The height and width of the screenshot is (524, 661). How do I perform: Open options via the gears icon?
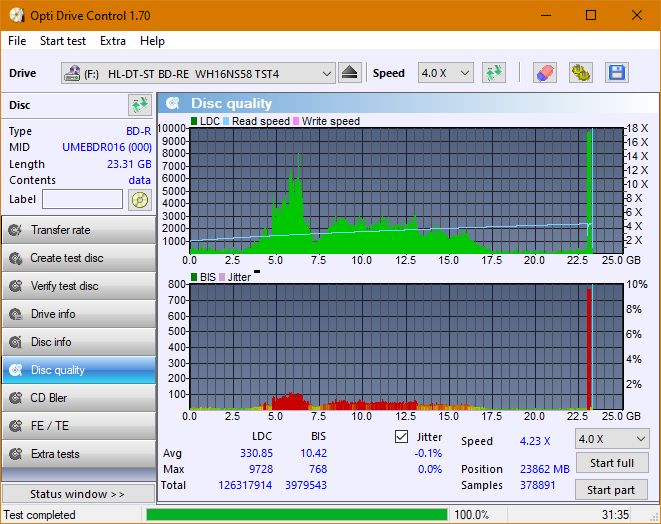pos(581,73)
